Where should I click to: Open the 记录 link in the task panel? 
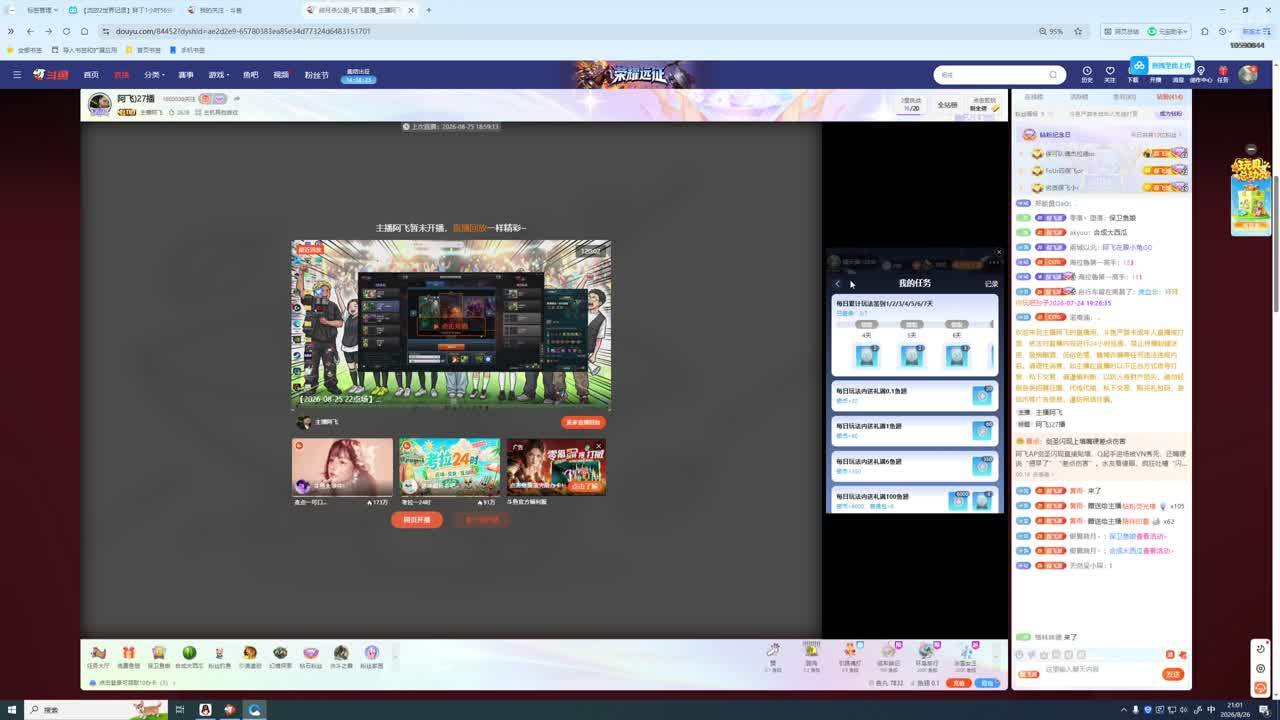[x=991, y=284]
